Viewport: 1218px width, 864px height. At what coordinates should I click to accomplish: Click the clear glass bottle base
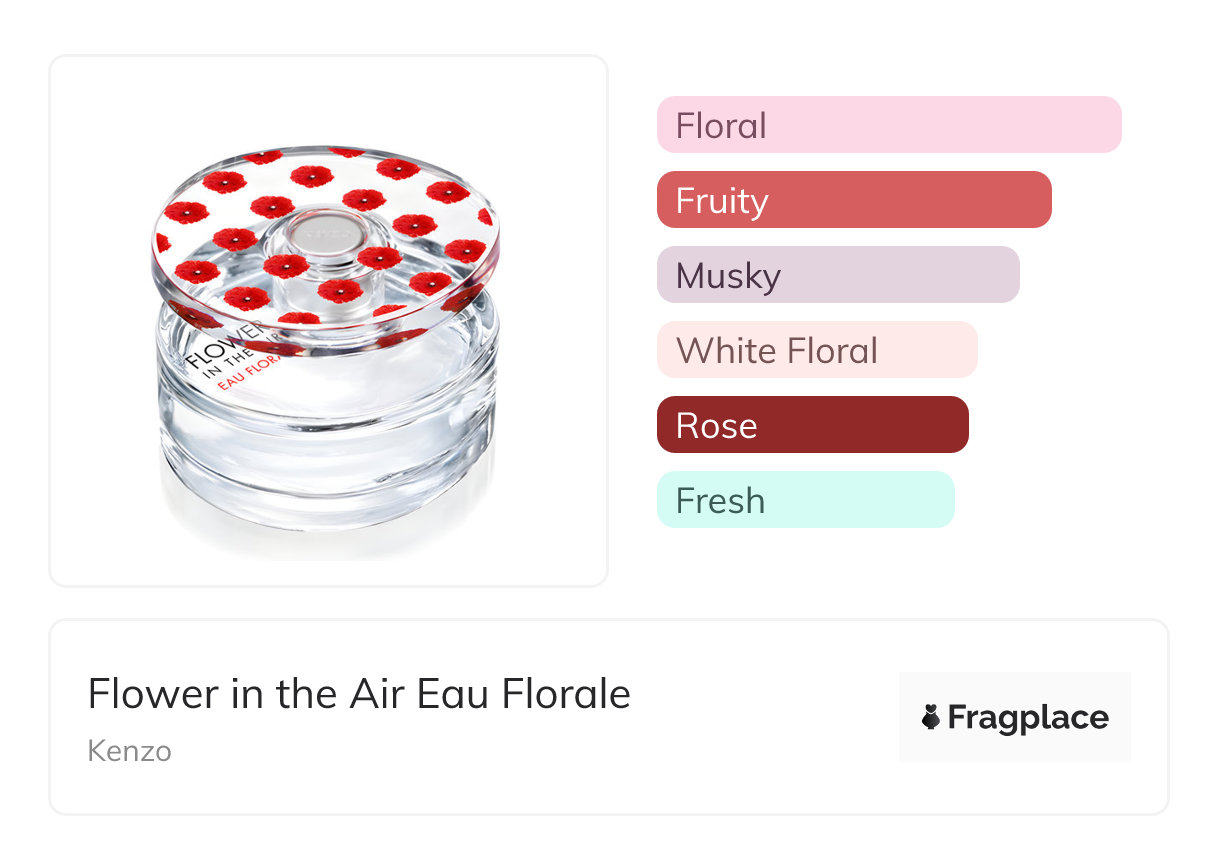pyautogui.click(x=328, y=450)
